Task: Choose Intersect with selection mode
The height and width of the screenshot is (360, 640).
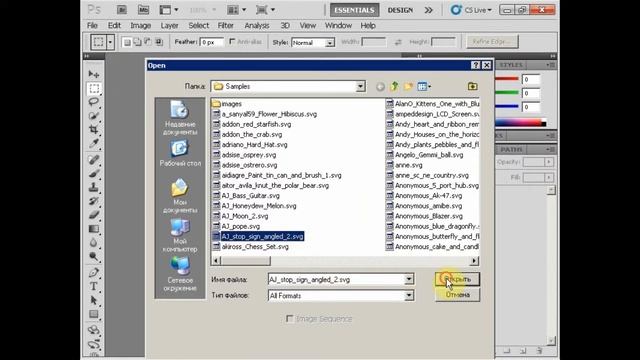Action: (x=158, y=42)
